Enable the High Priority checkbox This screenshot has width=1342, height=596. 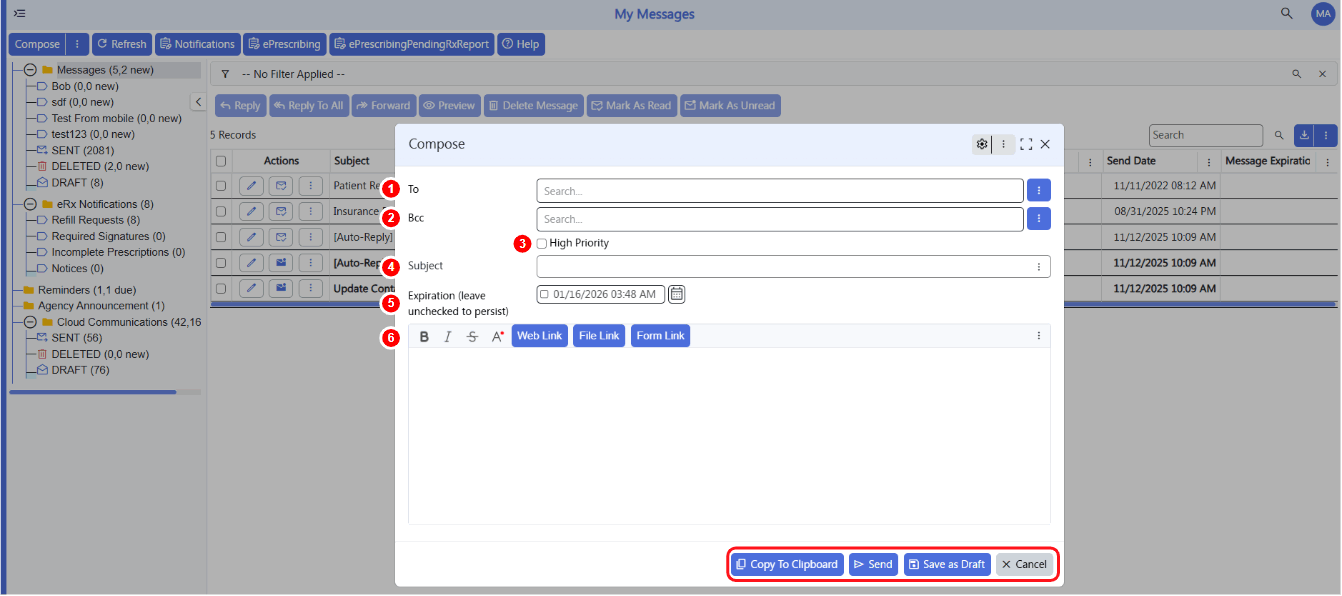542,243
